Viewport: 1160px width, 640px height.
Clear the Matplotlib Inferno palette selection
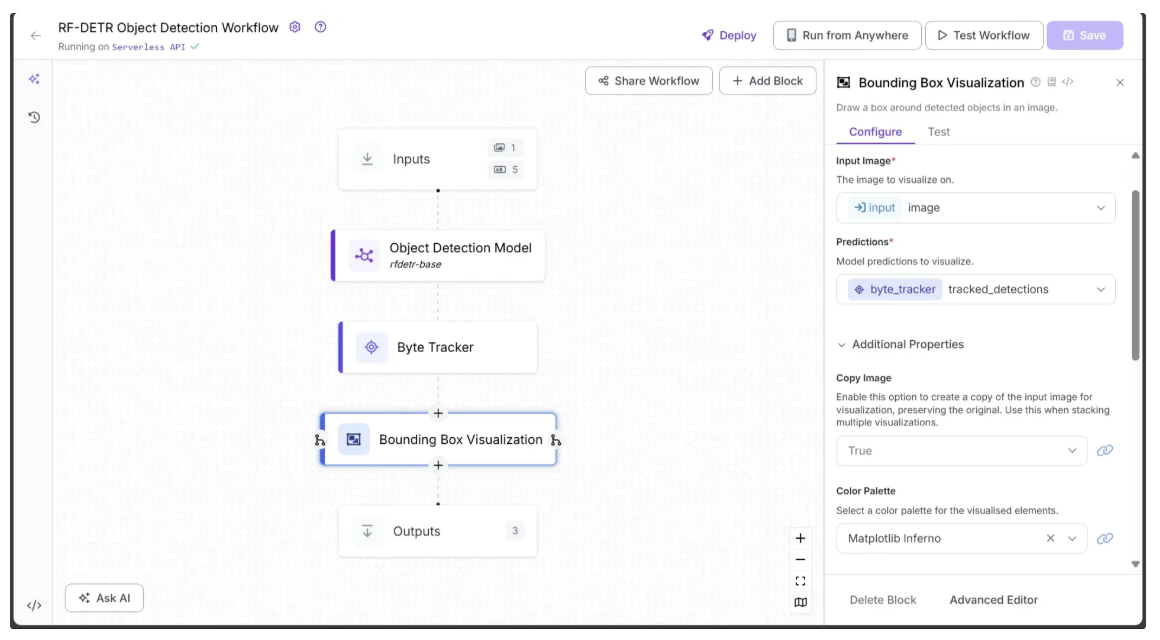tap(1050, 538)
